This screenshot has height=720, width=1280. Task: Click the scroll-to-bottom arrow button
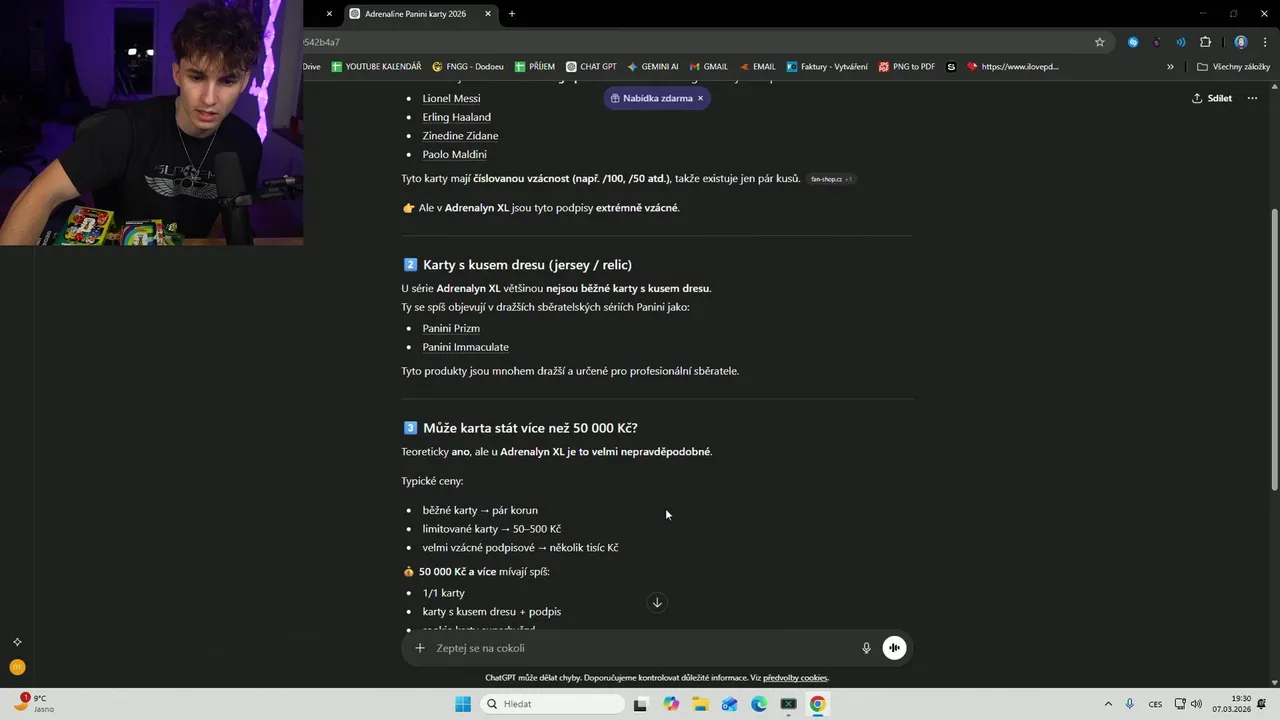click(x=657, y=602)
